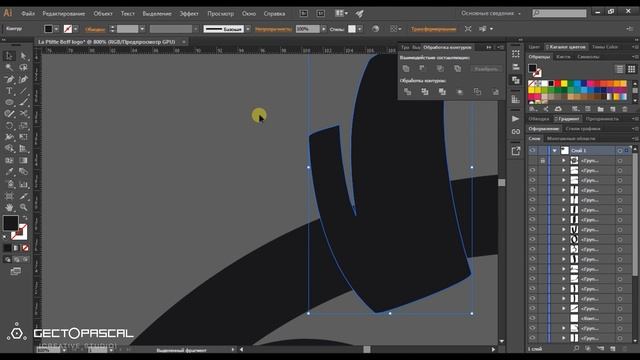Image resolution: width=640 pixels, height=360 pixels.
Task: Select the Scissors tool
Action: click(x=23, y=114)
